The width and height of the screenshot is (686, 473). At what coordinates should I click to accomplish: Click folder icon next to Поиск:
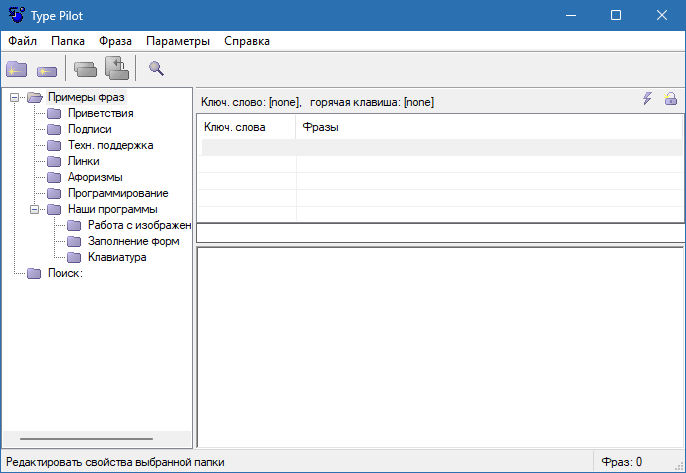pyautogui.click(x=34, y=273)
